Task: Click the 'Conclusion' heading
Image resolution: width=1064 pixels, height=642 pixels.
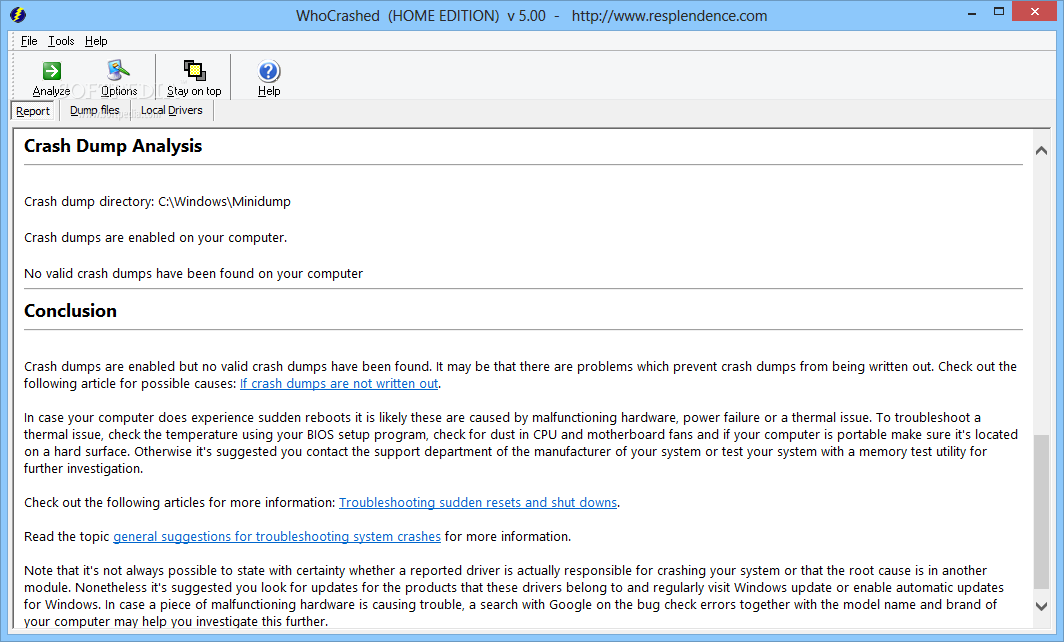Action: point(71,311)
